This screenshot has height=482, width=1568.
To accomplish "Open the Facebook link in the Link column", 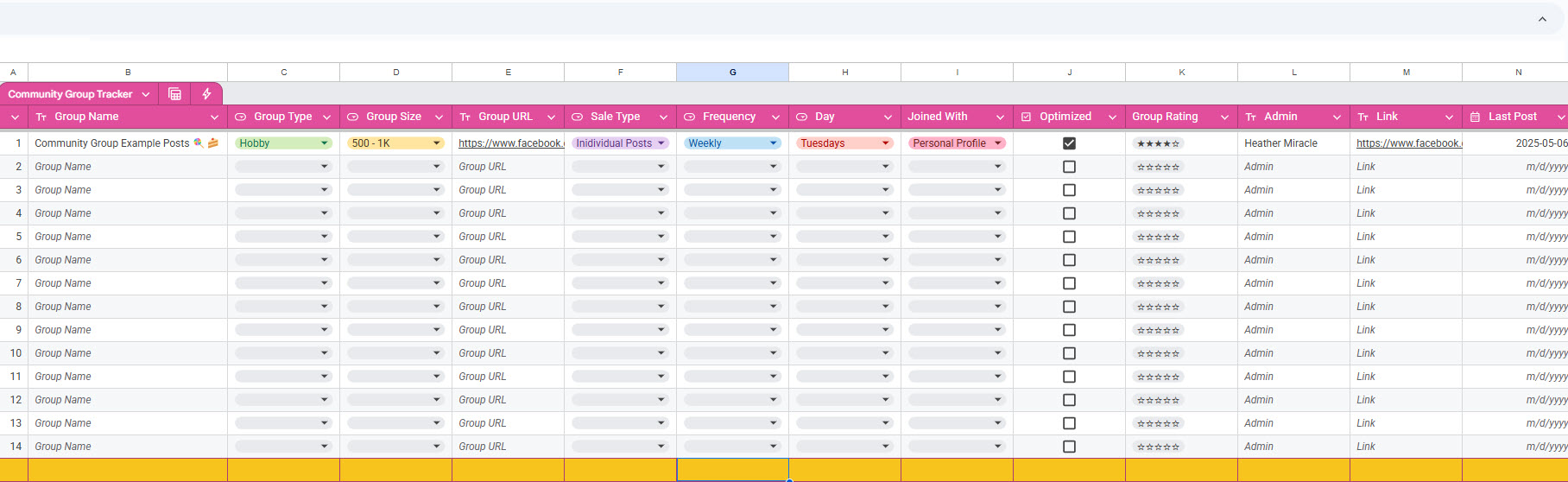I will pyautogui.click(x=1408, y=143).
